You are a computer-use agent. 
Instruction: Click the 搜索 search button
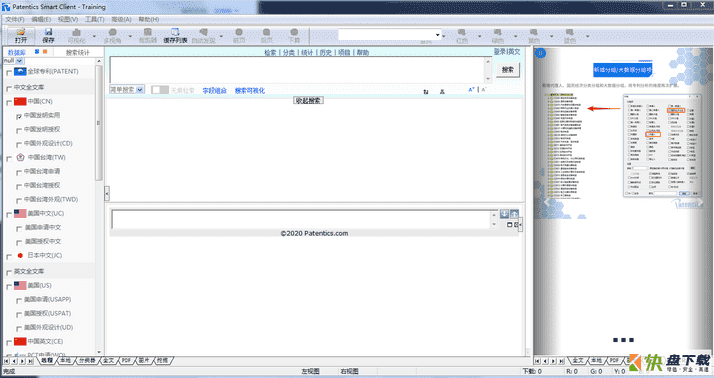[x=508, y=70]
